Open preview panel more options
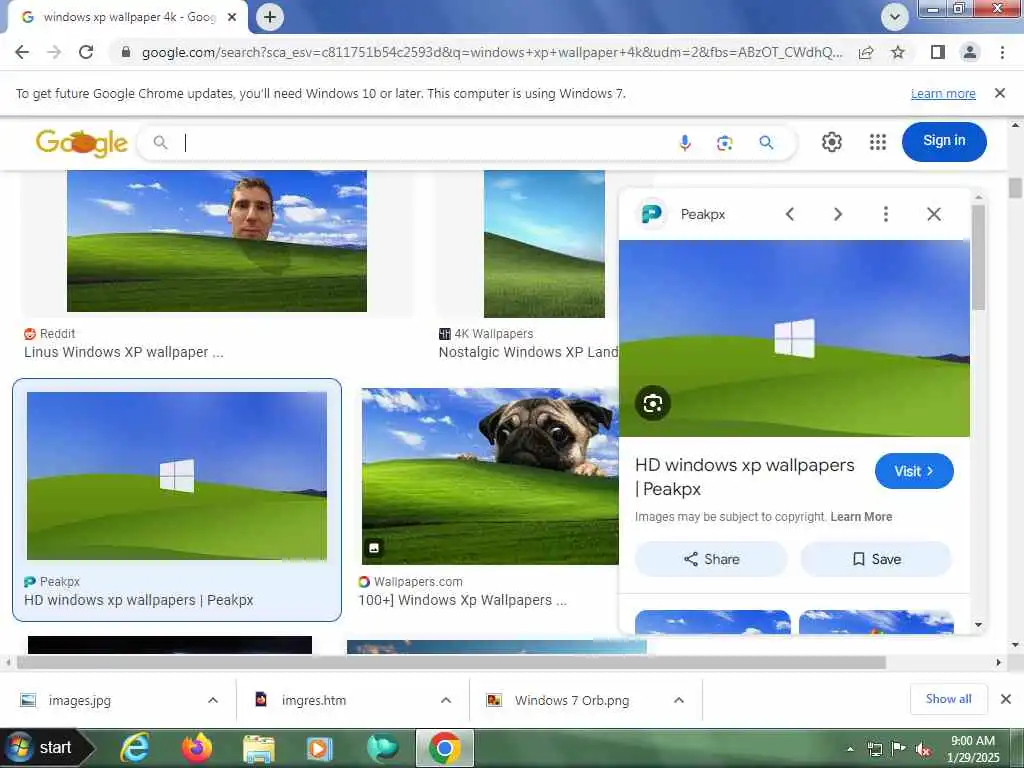This screenshot has width=1024, height=768. (886, 214)
